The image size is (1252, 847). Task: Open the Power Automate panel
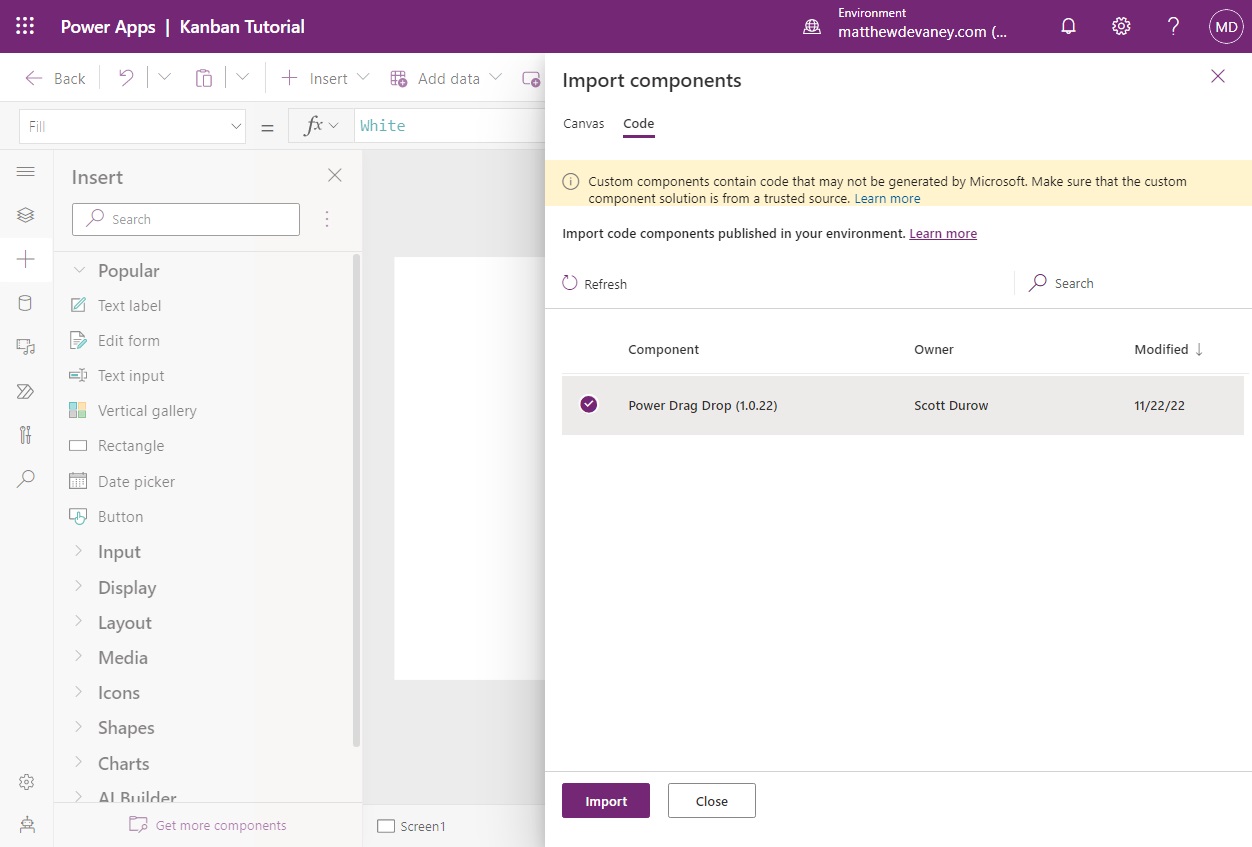[26, 391]
